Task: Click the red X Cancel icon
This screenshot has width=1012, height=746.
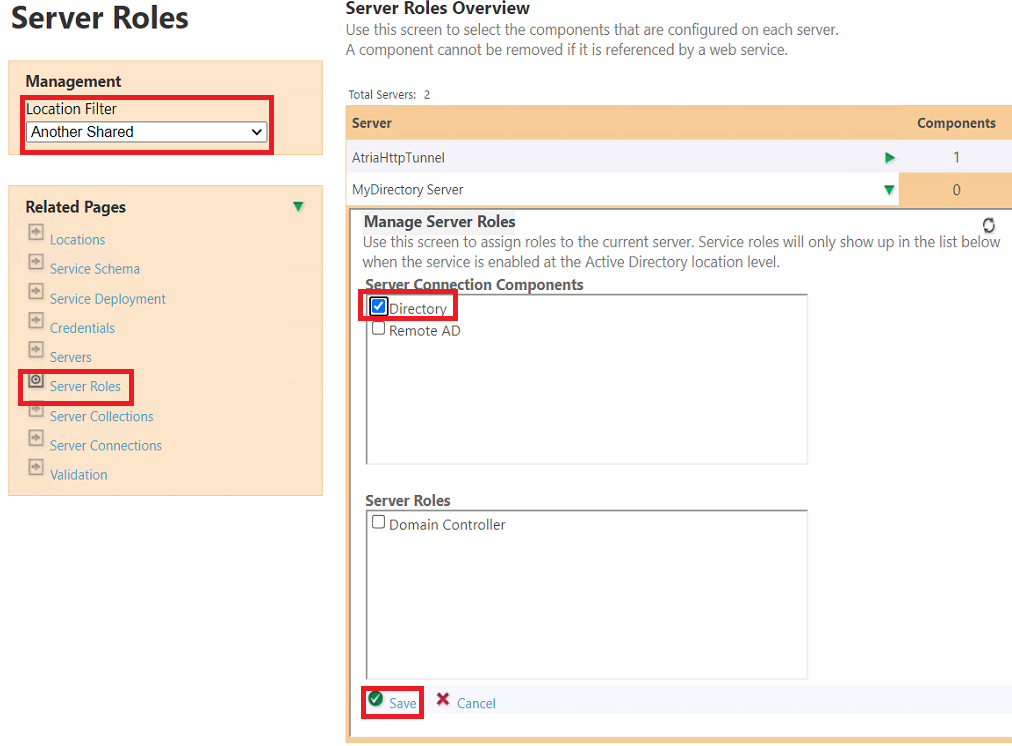Action: point(443,700)
